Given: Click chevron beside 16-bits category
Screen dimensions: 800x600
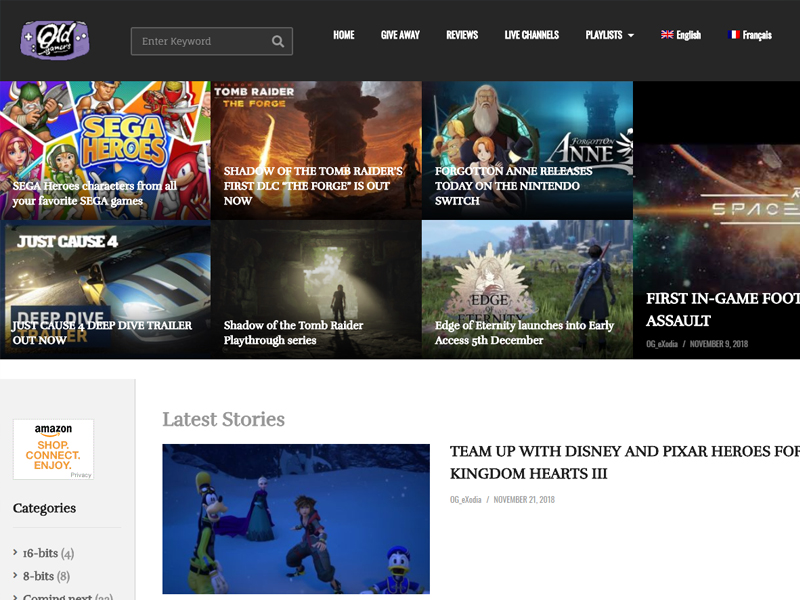Looking at the screenshot, I should (15, 552).
